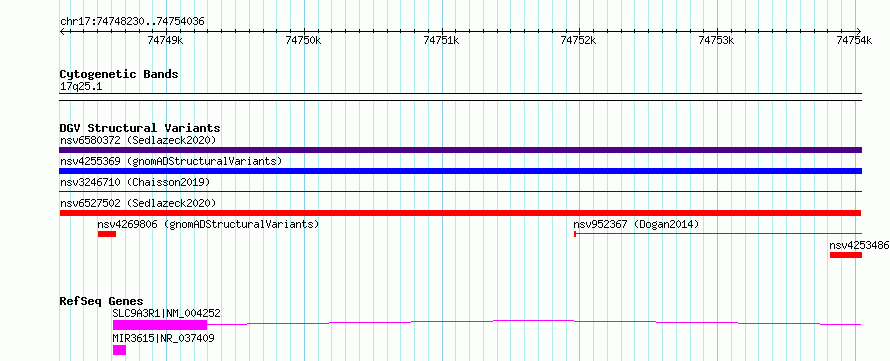Viewport: 890px width, 361px height.
Task: Click the Cytogenetic Bands track title
Action: (x=119, y=74)
